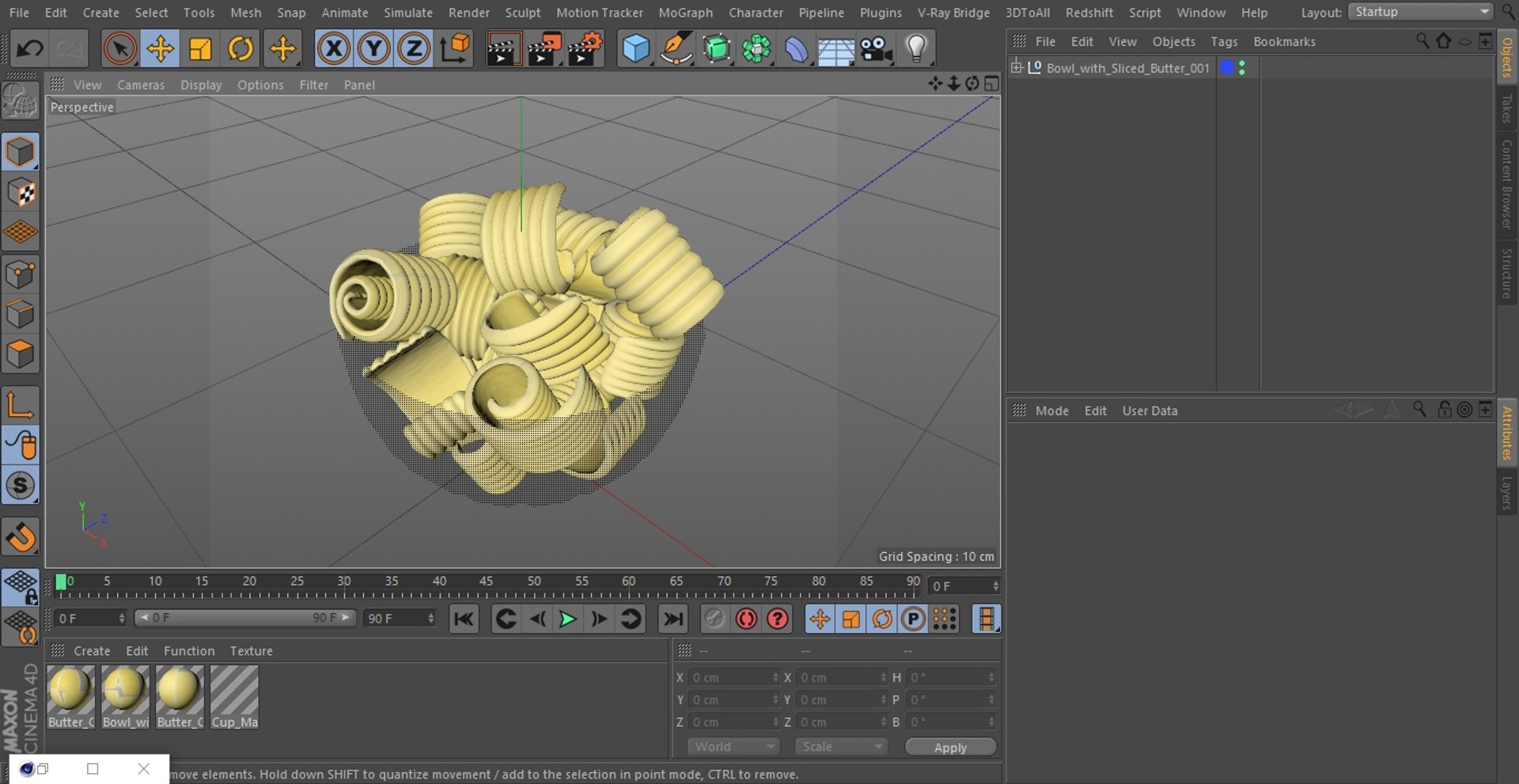Image resolution: width=1519 pixels, height=784 pixels.
Task: Go to end of animation
Action: (673, 619)
